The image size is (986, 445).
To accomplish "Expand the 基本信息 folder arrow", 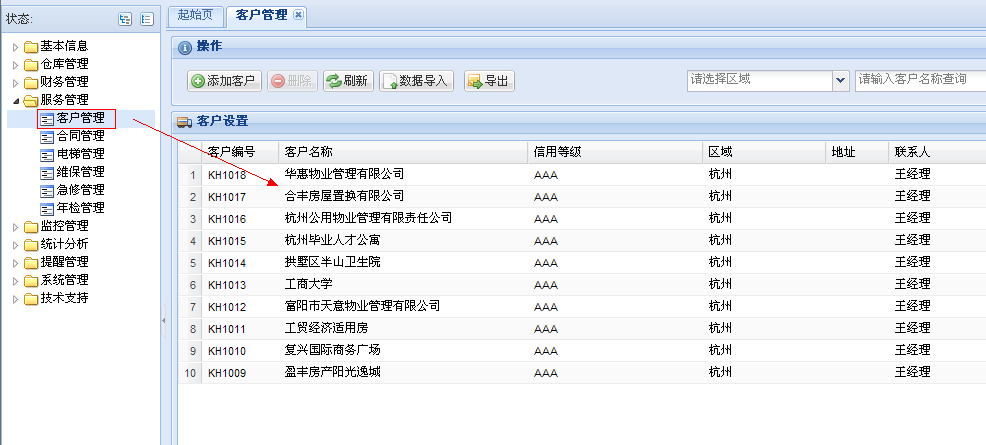I will tap(16, 47).
